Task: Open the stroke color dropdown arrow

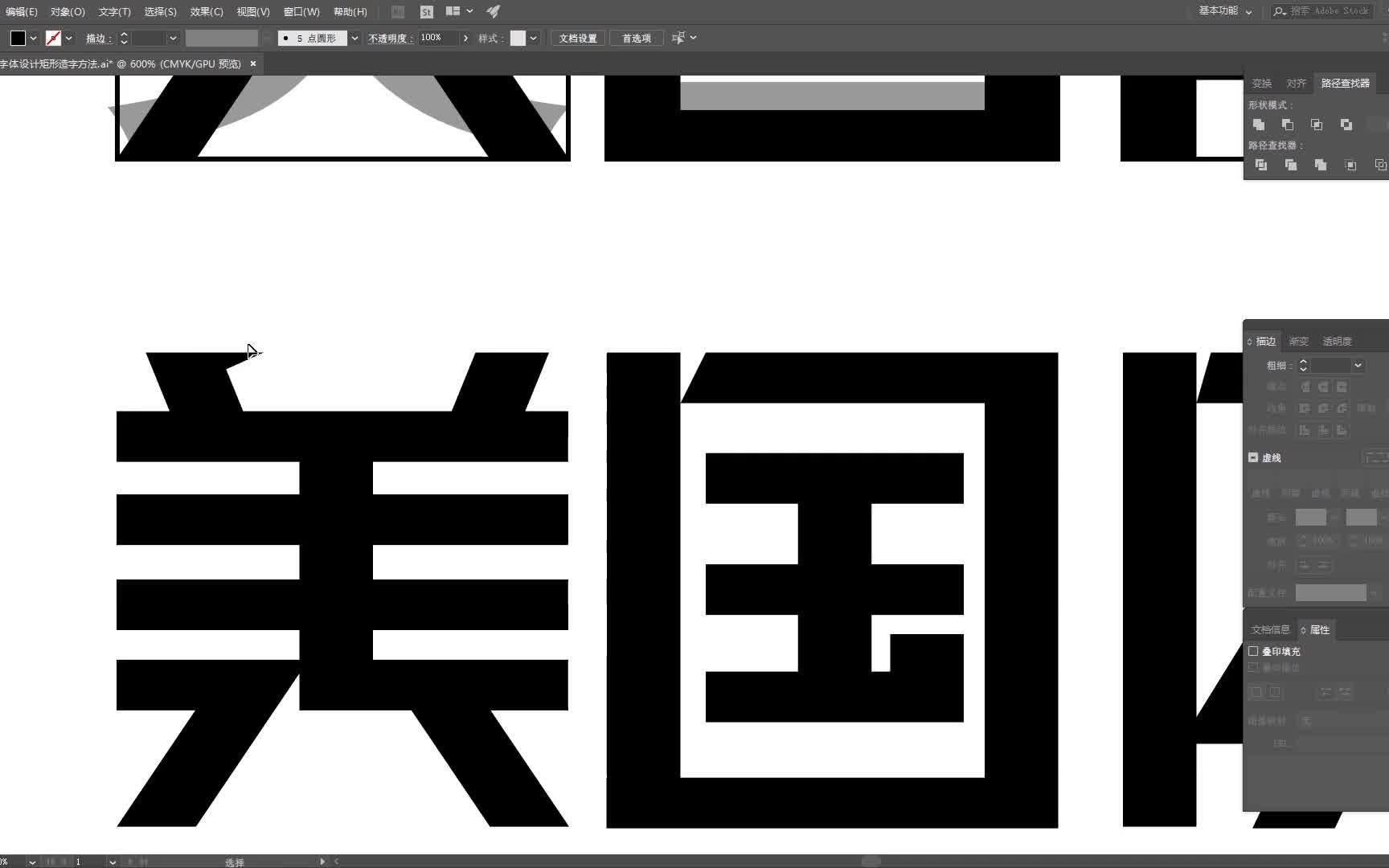Action: [x=68, y=38]
